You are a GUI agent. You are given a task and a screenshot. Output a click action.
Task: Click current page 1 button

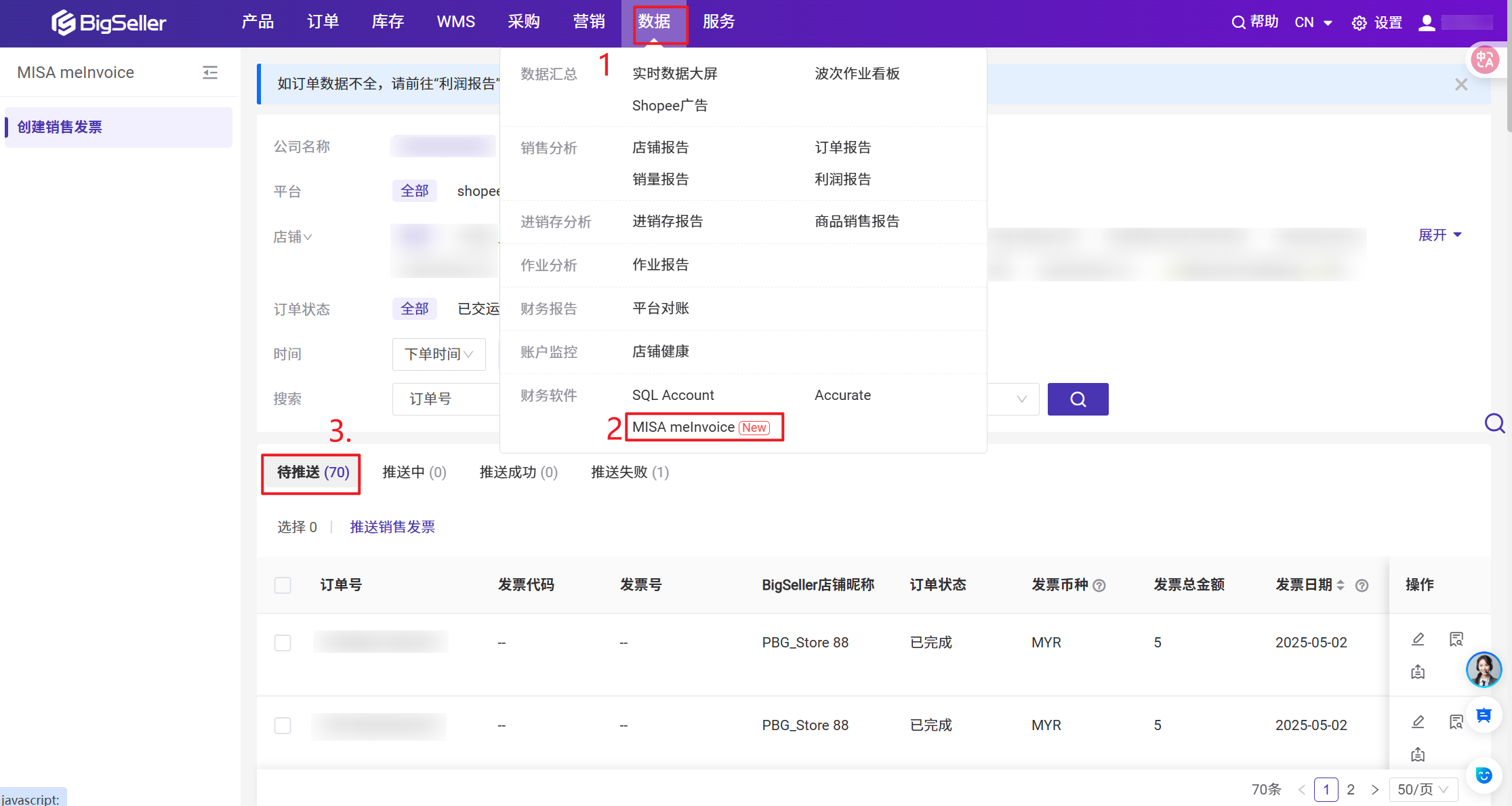pos(1326,790)
